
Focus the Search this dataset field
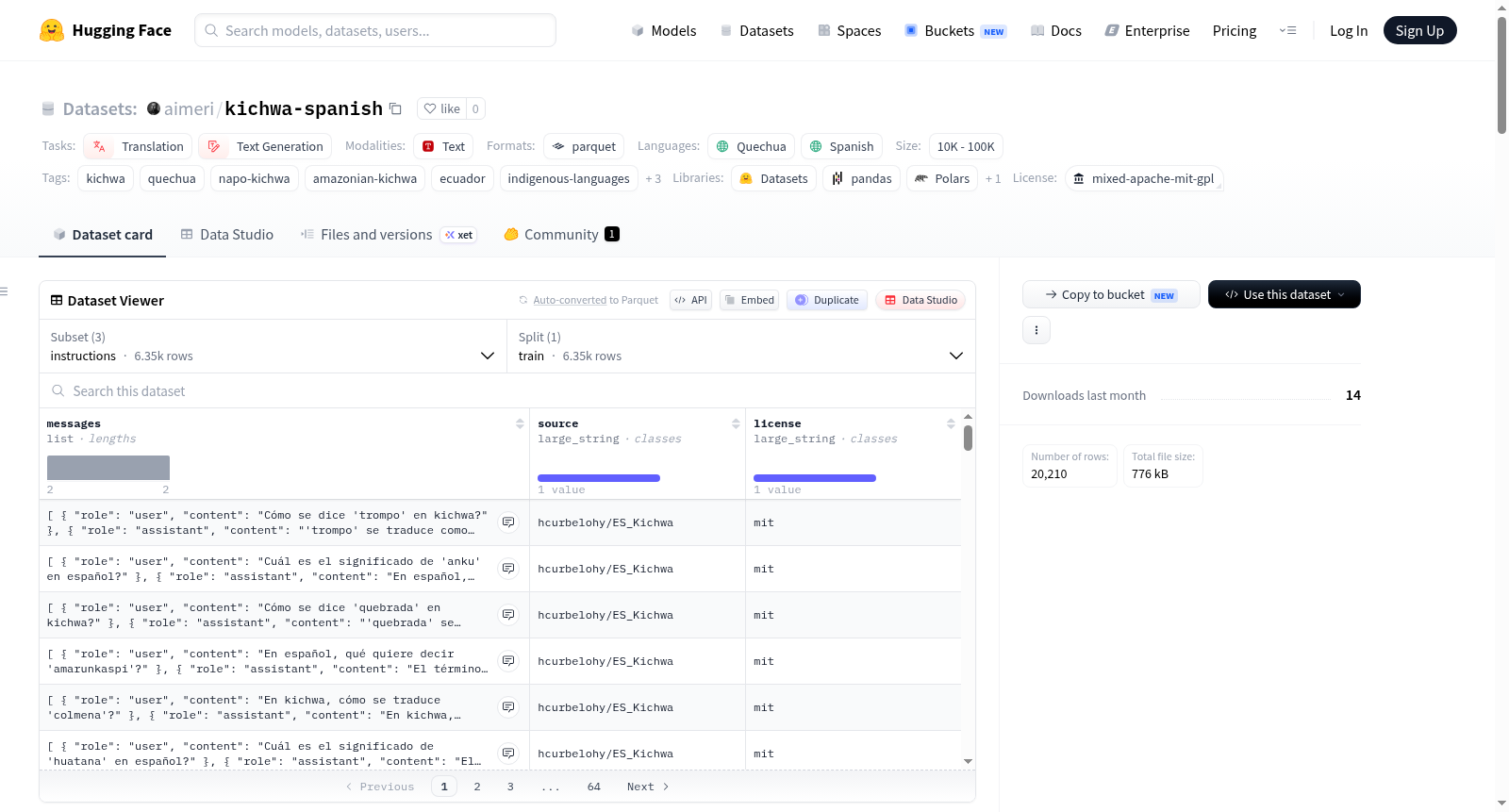click(507, 390)
